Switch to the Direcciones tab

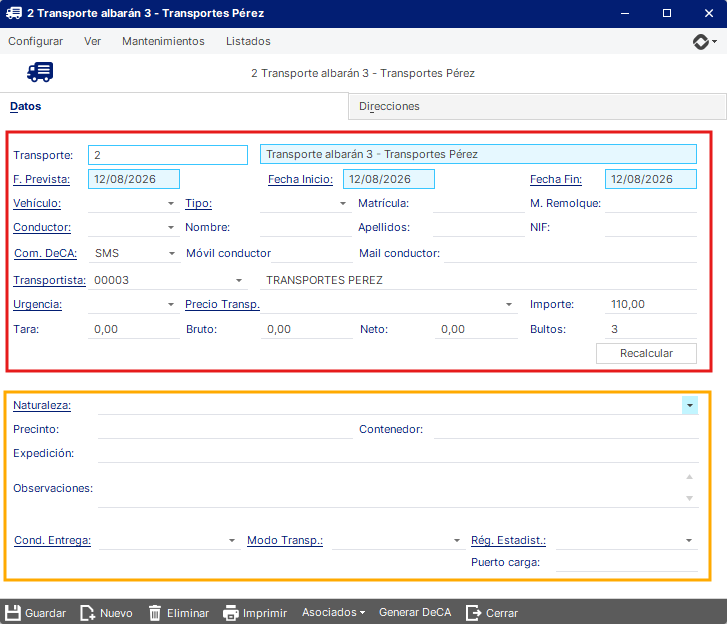537,107
